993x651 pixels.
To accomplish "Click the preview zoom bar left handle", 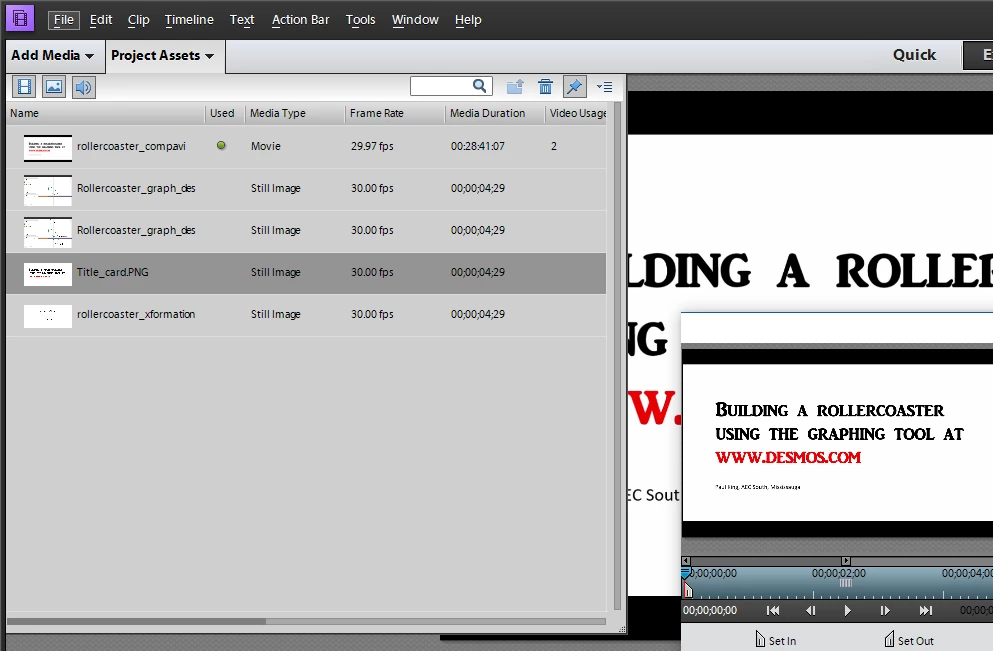I will click(686, 561).
